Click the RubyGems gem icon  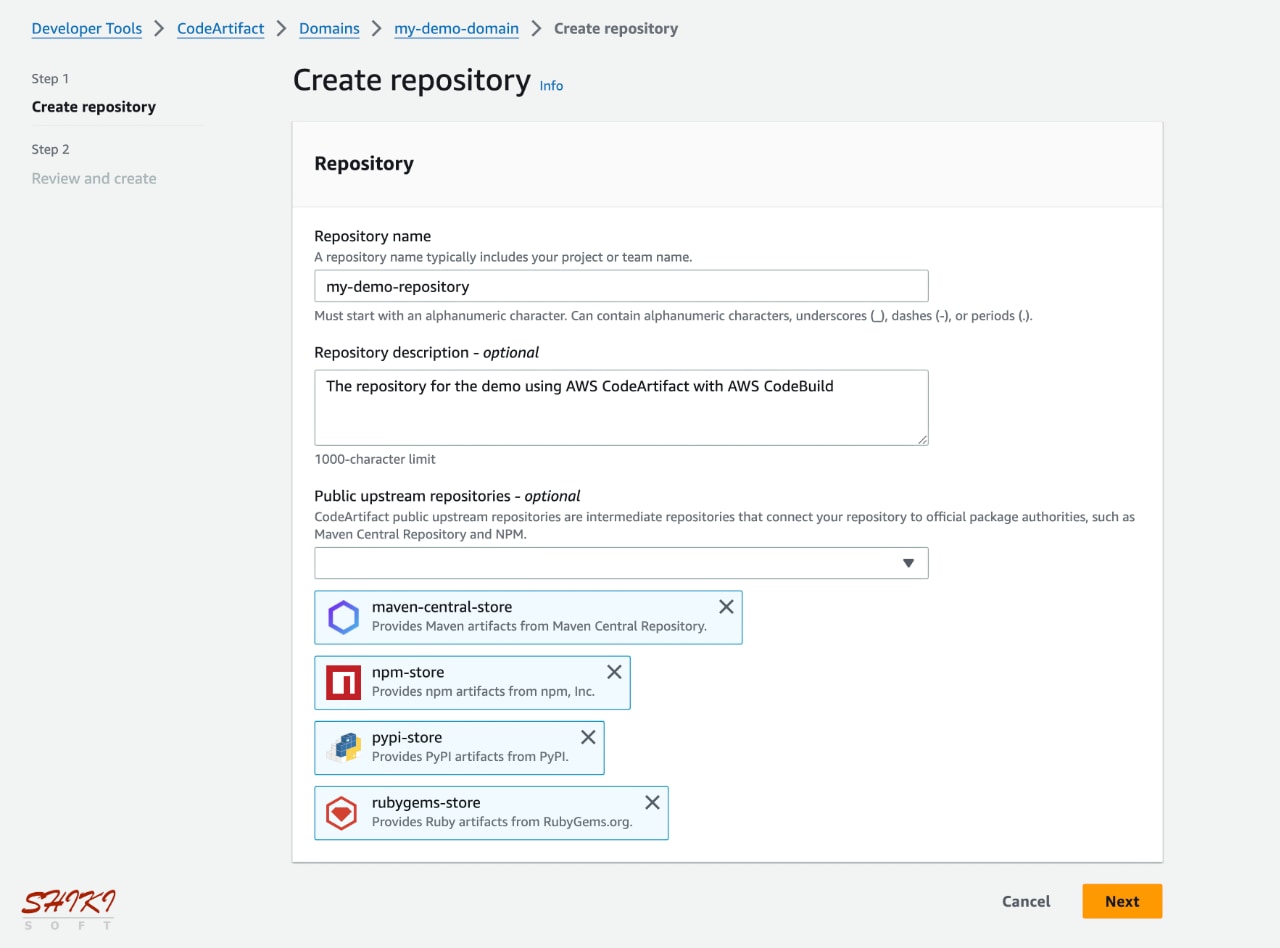(343, 813)
